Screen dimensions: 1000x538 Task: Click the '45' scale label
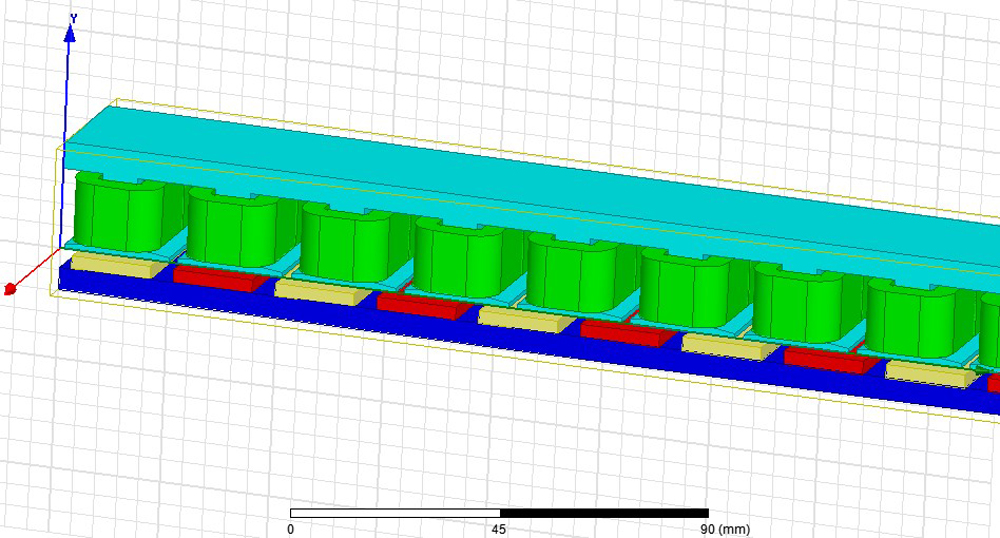(499, 529)
